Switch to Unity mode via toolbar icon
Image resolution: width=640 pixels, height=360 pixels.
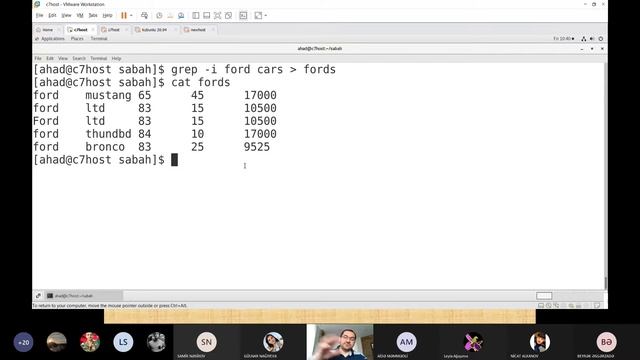pos(229,16)
